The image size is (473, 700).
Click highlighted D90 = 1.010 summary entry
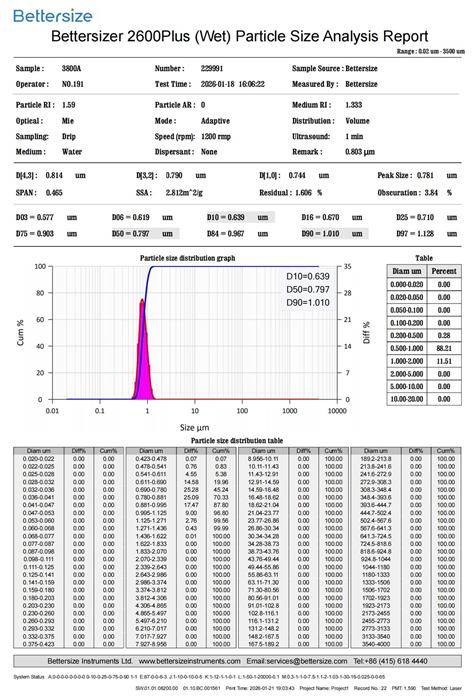(335, 233)
